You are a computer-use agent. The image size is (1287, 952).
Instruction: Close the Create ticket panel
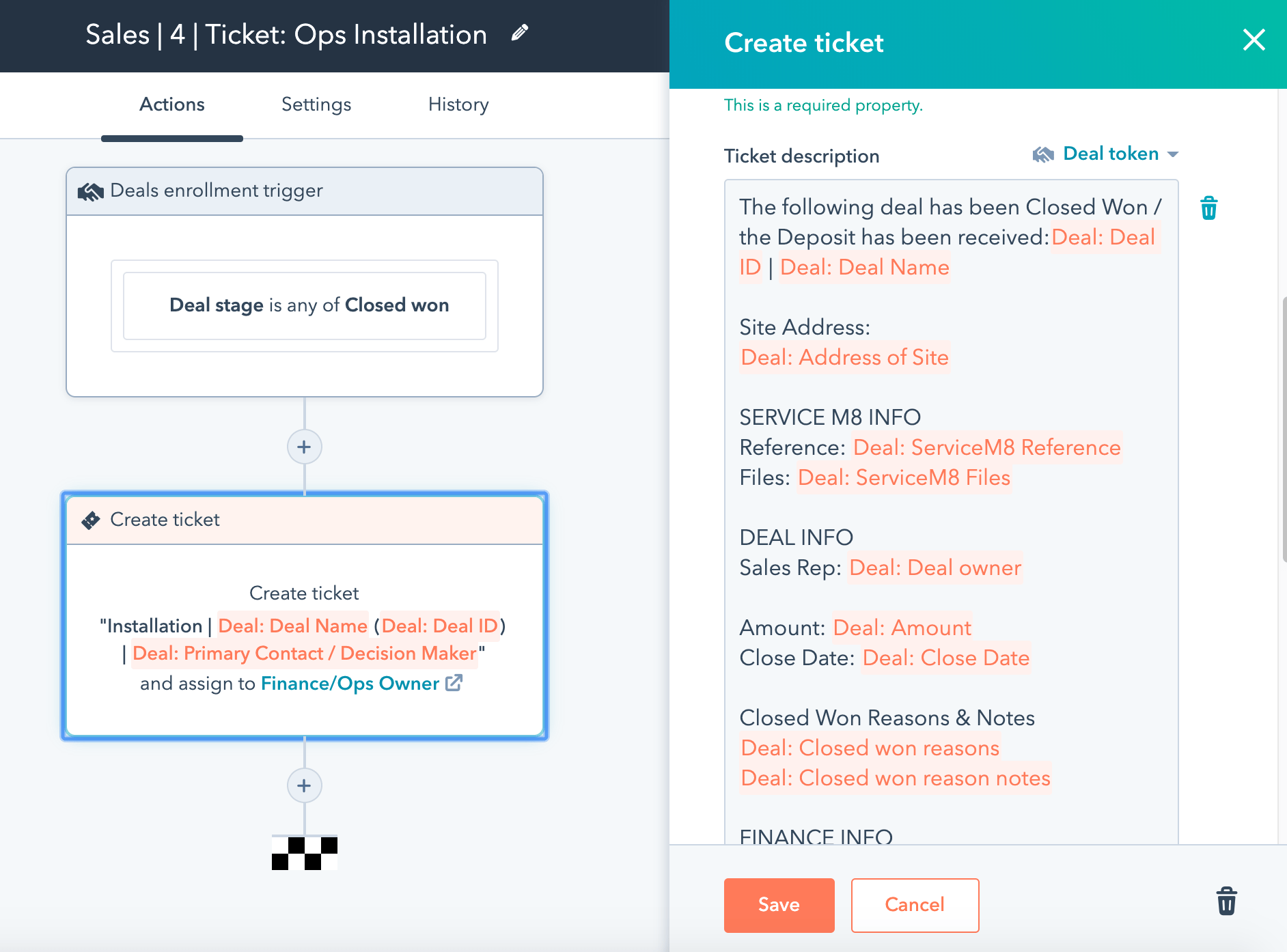coord(1254,41)
